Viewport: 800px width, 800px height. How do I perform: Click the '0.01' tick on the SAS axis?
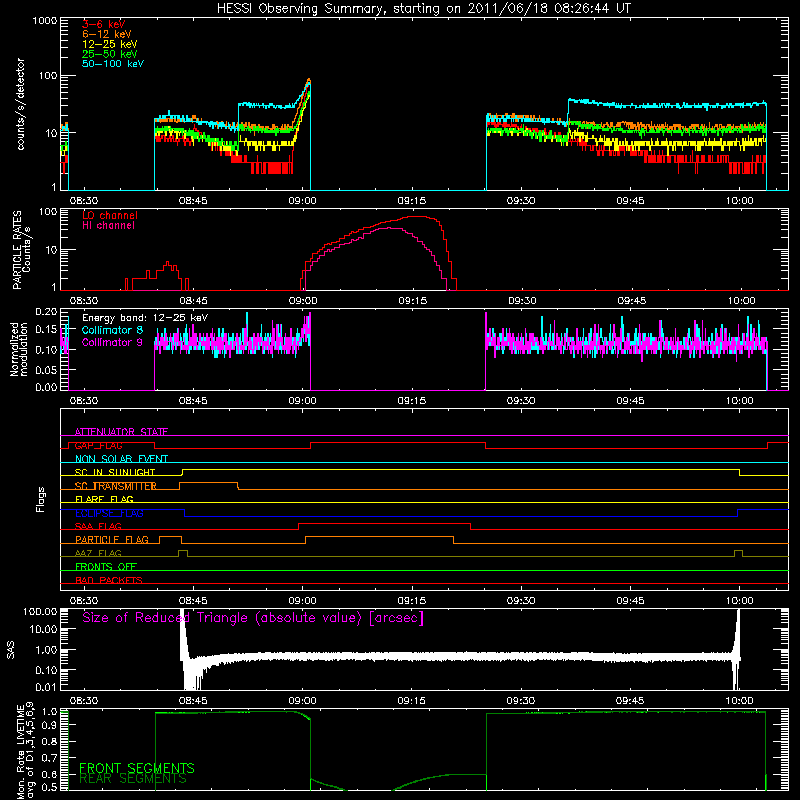tap(46, 687)
